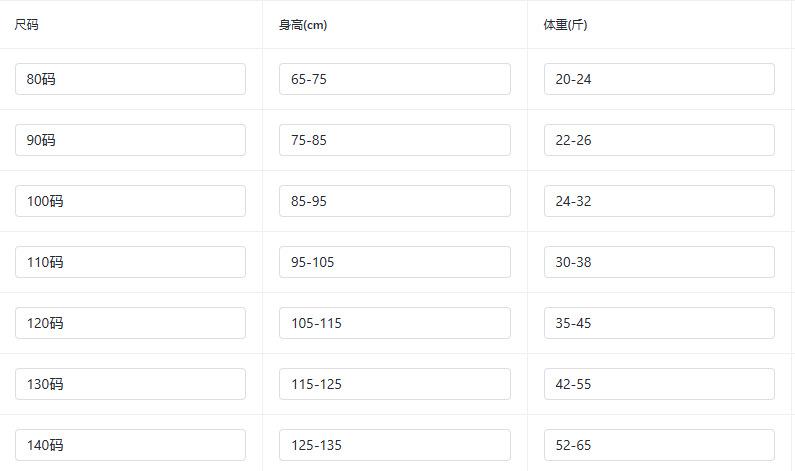
Task: Select the 140码 size input
Action: coord(130,445)
